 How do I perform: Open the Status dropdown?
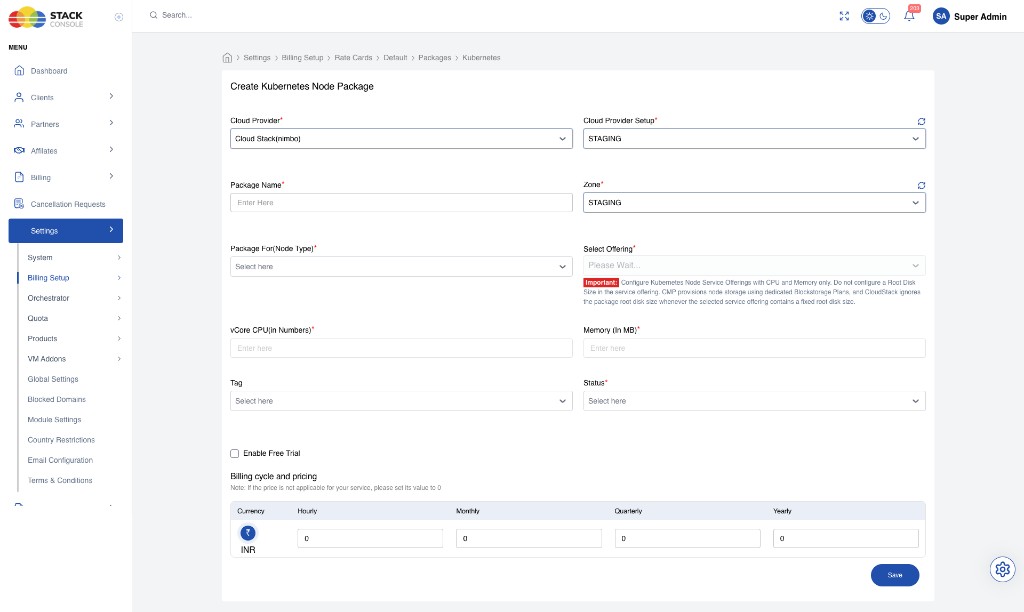tap(754, 401)
